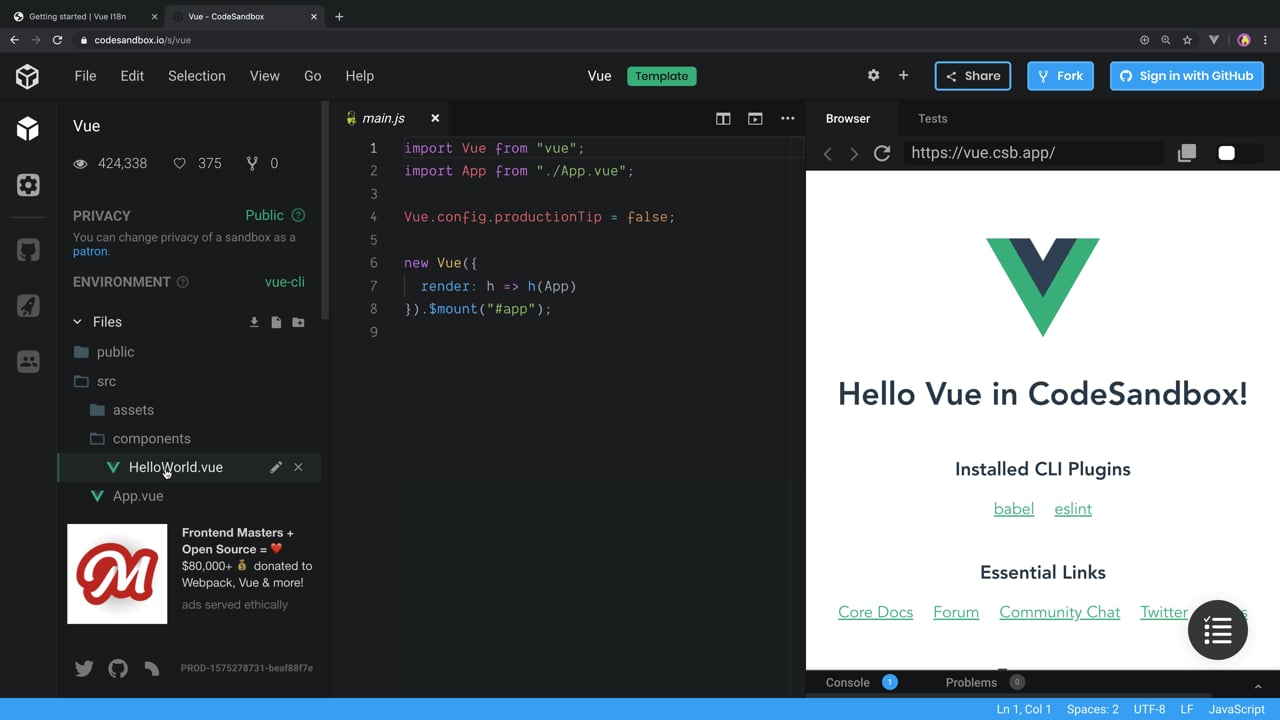Open the blog feed icon in sidebar footer

151,668
